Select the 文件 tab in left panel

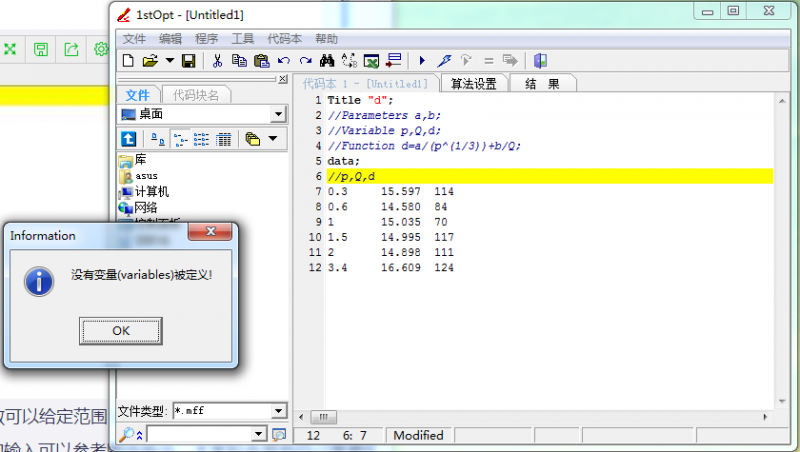coord(138,95)
